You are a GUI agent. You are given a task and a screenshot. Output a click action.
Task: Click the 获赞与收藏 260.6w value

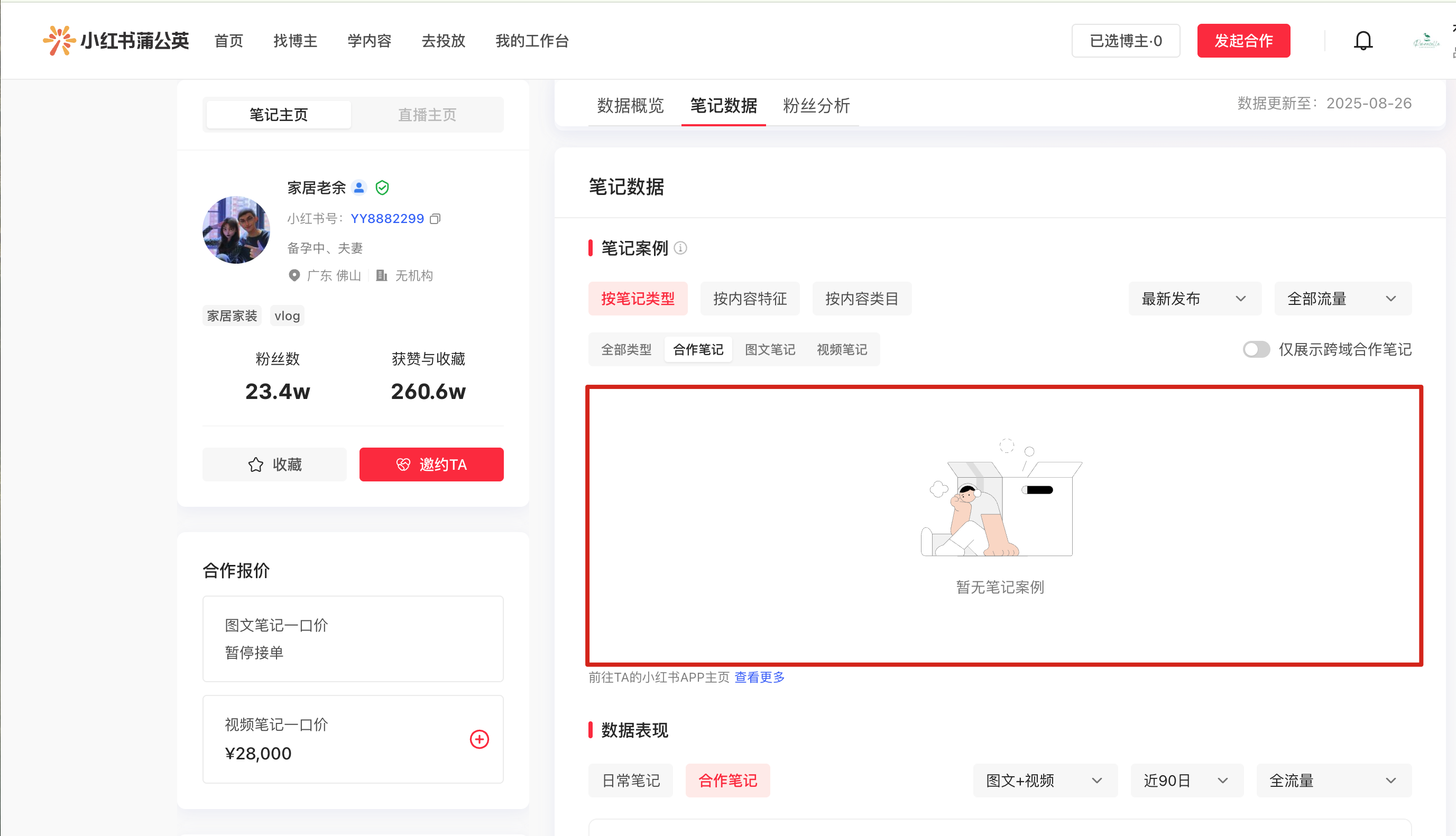coord(428,392)
